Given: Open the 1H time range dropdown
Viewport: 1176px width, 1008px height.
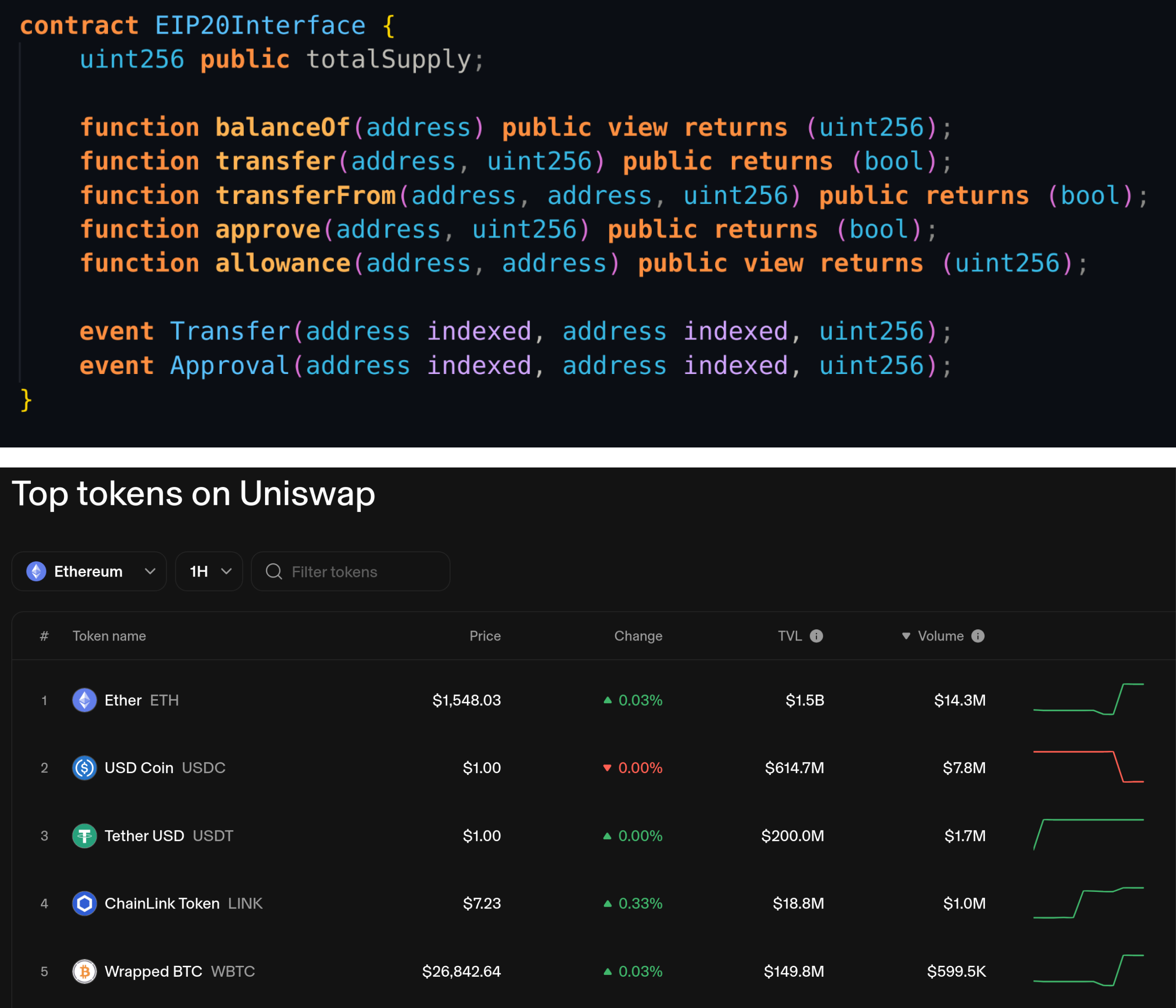Looking at the screenshot, I should [209, 571].
